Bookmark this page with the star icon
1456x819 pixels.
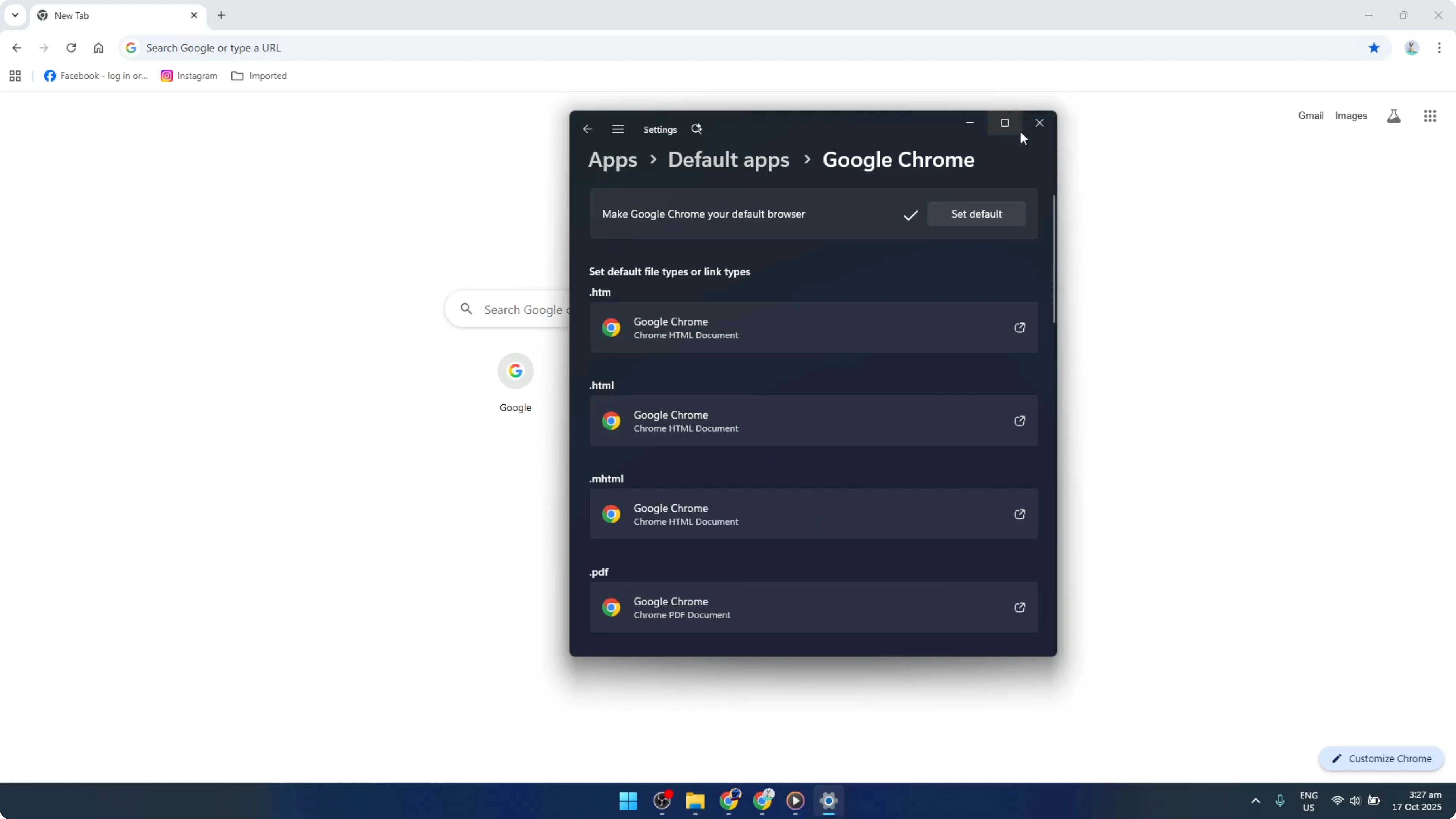click(x=1374, y=47)
